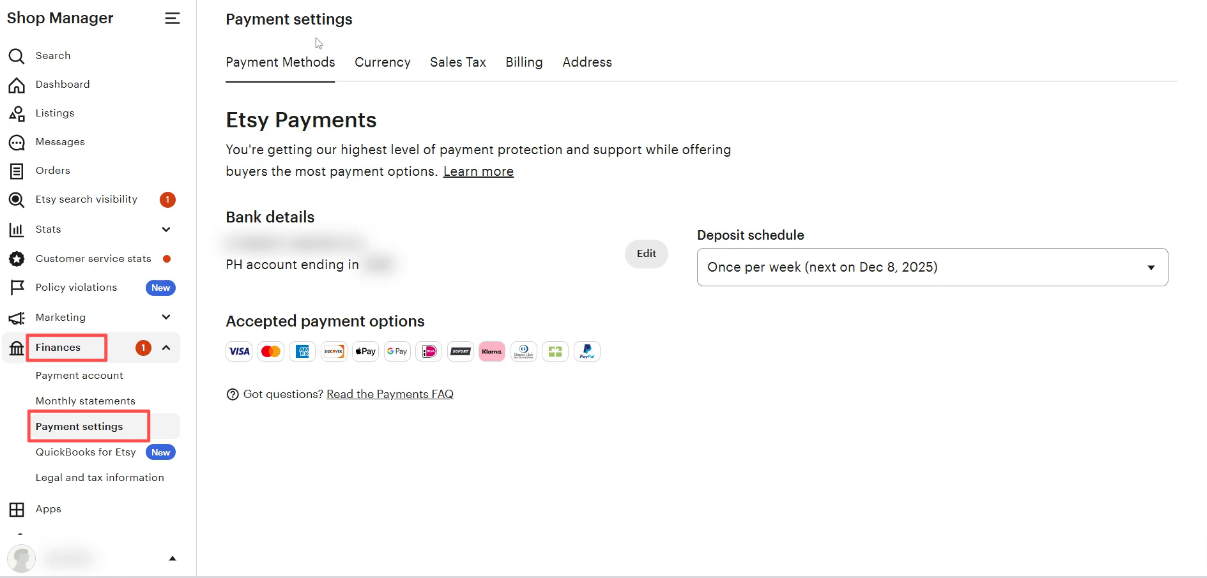
Task: Click the Shop Manager title
Action: pyautogui.click(x=60, y=18)
